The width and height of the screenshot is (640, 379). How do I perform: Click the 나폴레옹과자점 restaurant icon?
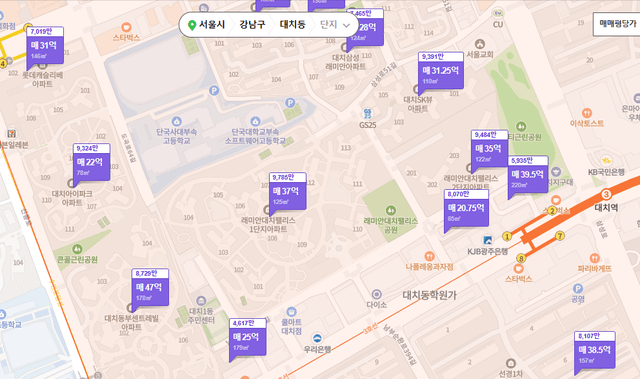429,256
